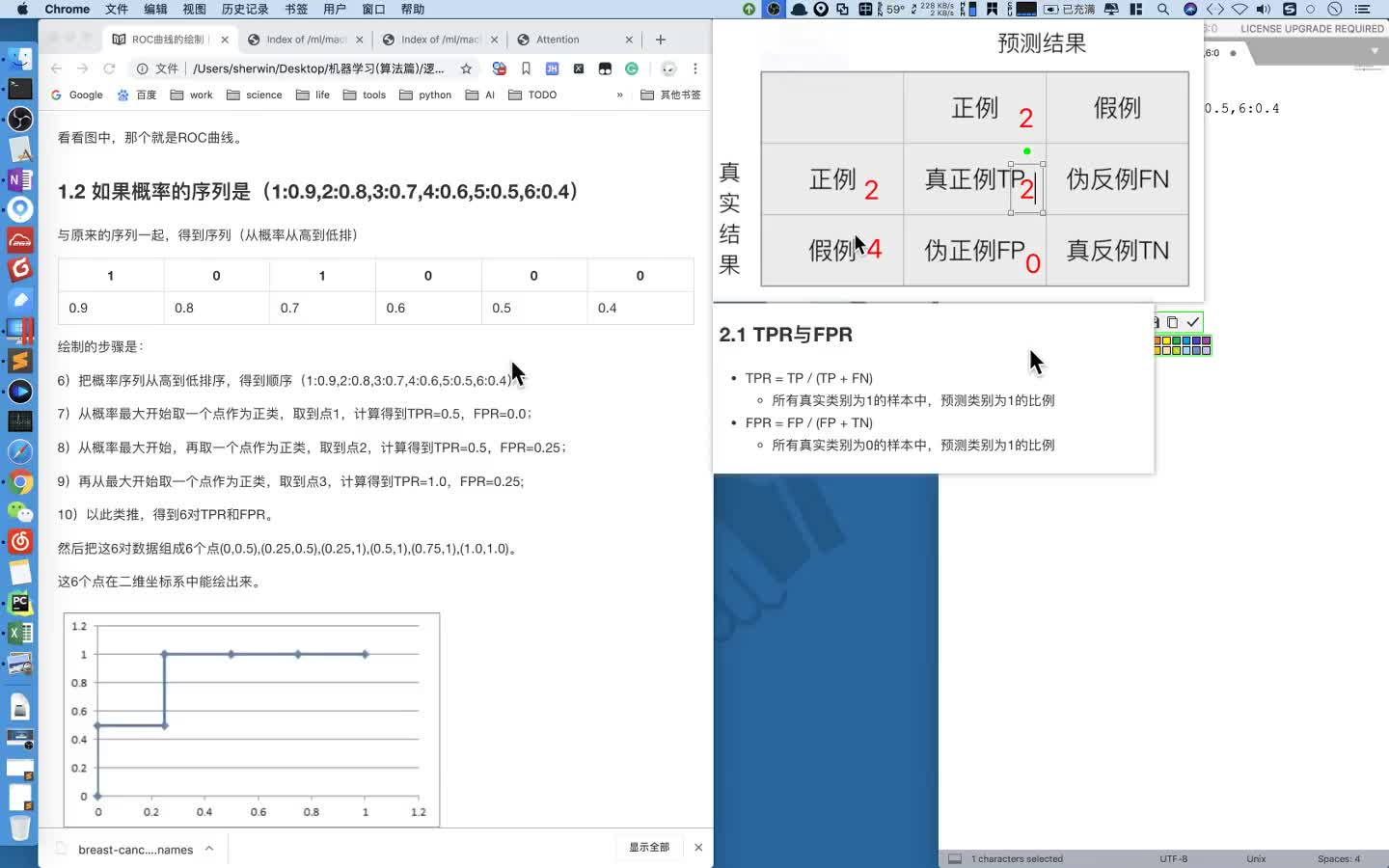The image size is (1389, 868).
Task: Confirm the screenshot with the checkmark
Action: point(1193,322)
